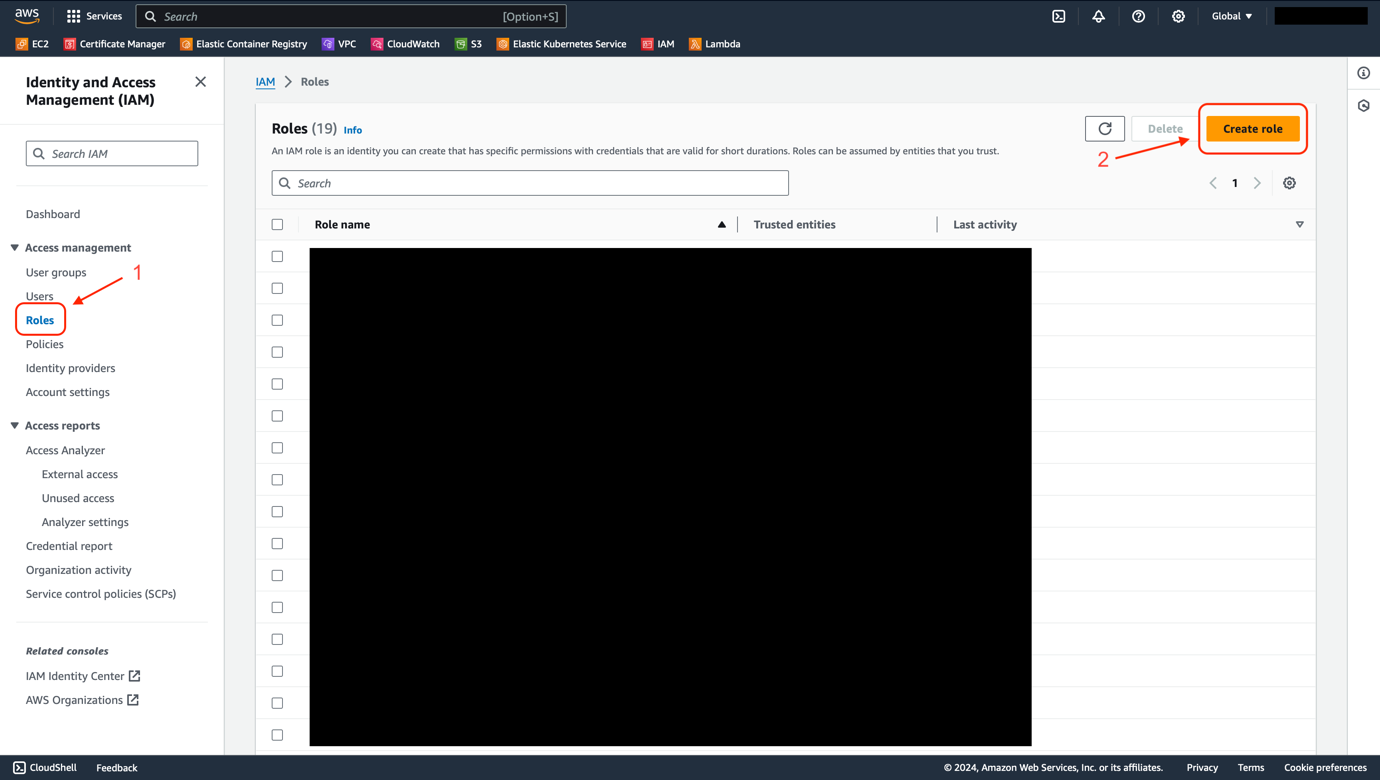Open the Last activity column sort arrow
The image size is (1380, 780).
(1300, 225)
